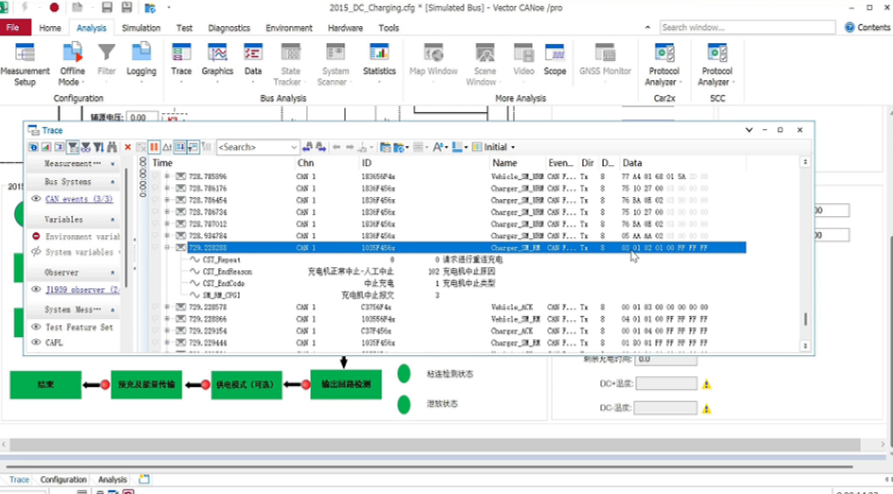Screen dimensions: 893x494
Task: Toggle visibility of CAN events filter
Action: click(36, 199)
